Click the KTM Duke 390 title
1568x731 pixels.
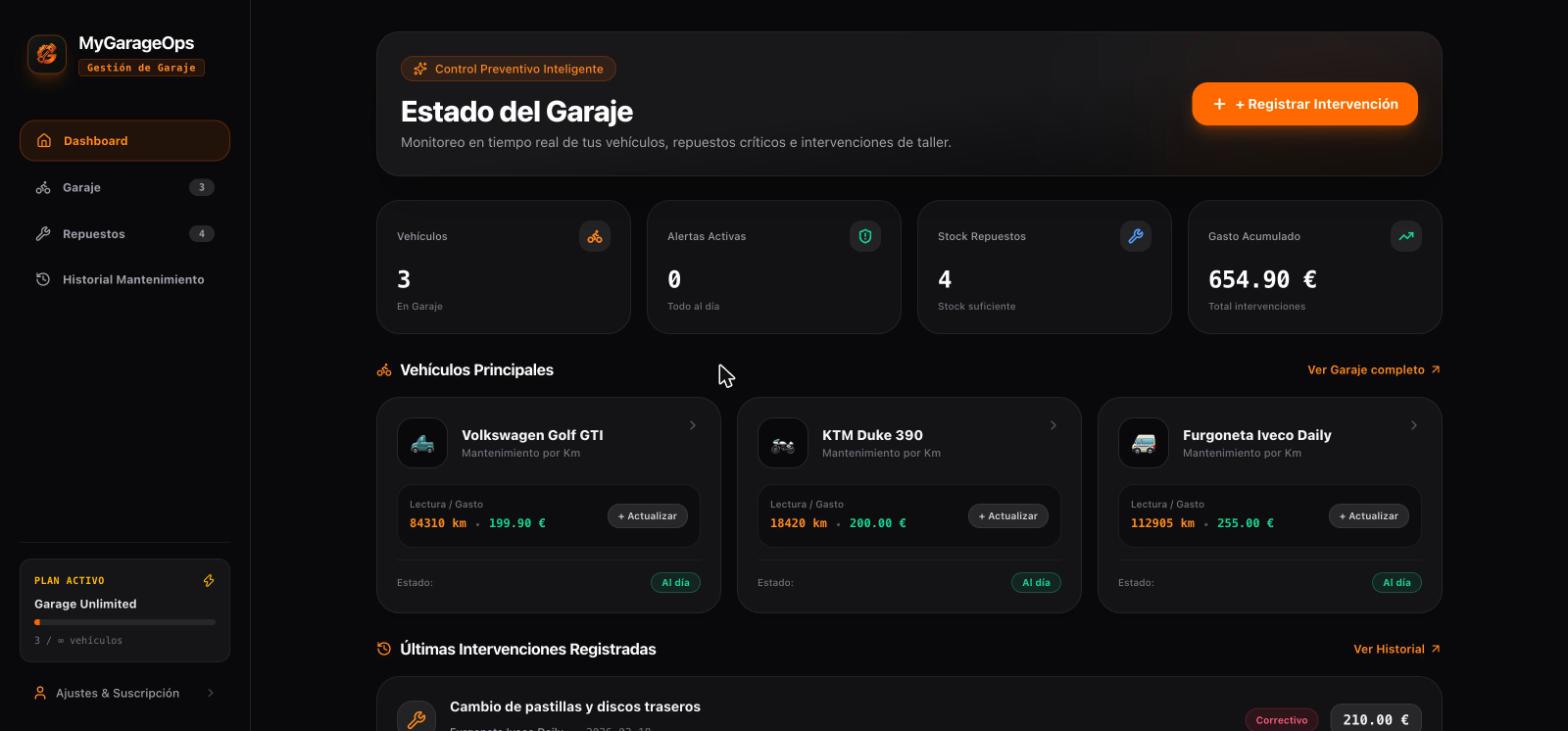[872, 435]
